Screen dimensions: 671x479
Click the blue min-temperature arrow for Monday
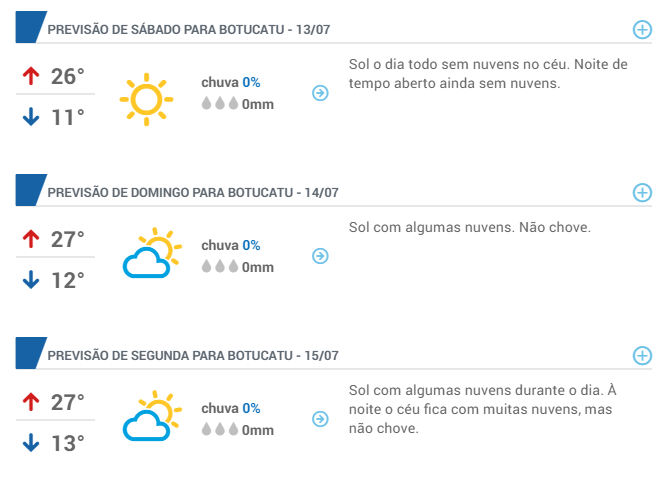[31, 443]
